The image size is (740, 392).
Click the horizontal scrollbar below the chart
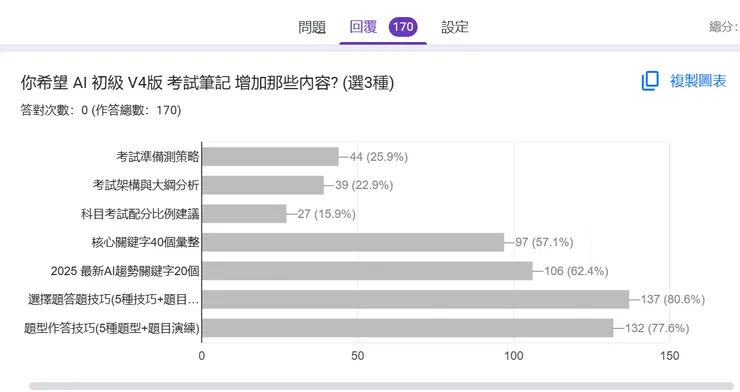(381, 386)
